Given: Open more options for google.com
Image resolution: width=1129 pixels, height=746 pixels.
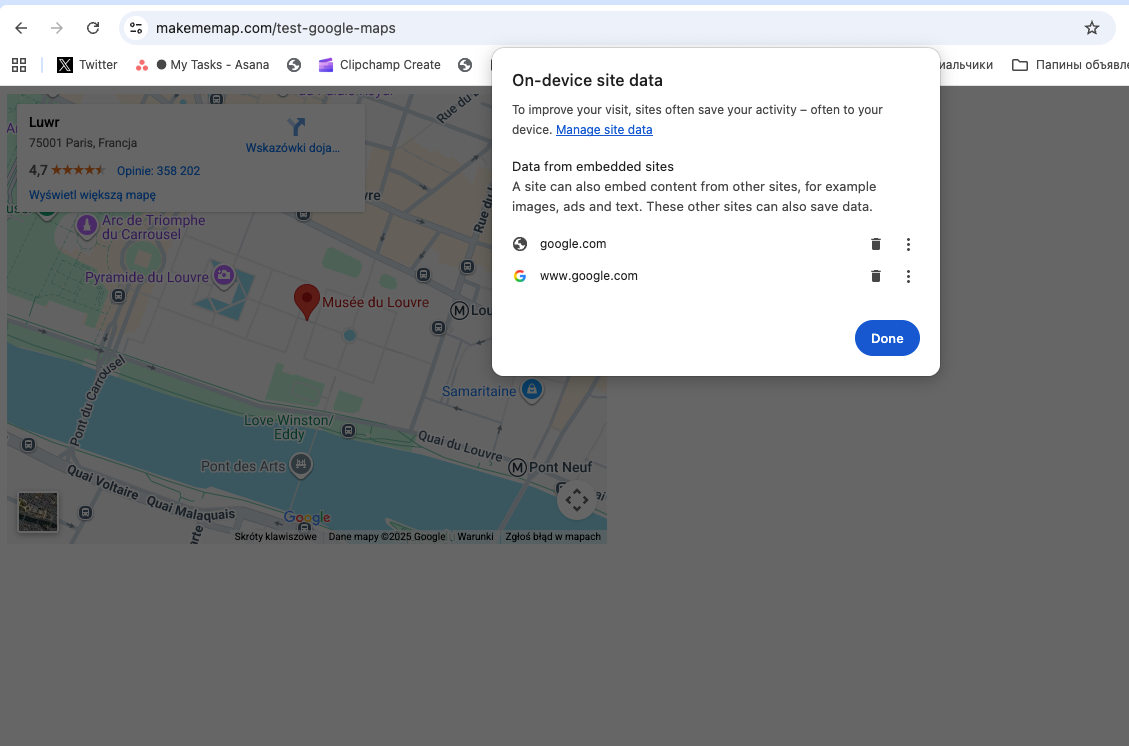Looking at the screenshot, I should [908, 244].
